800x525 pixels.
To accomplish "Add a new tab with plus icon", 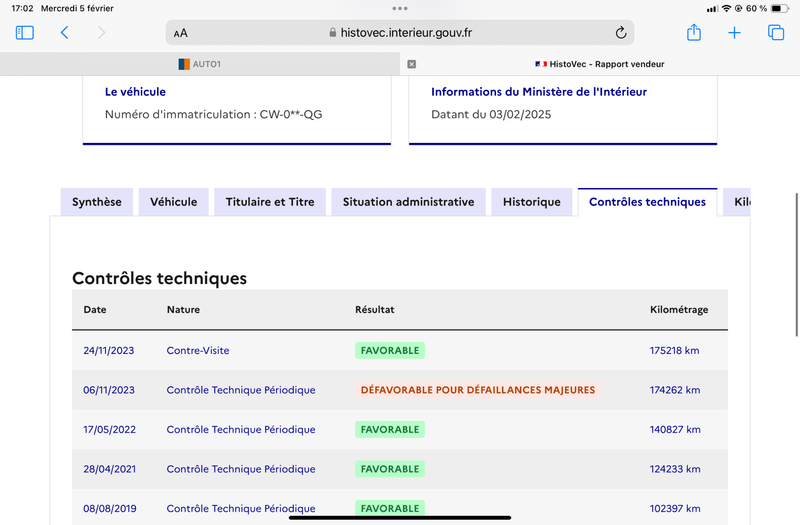I will 734,33.
